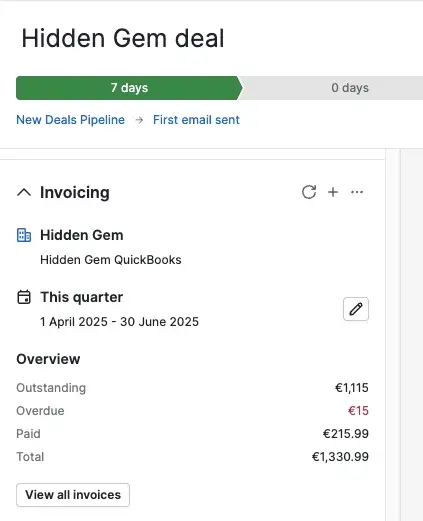Open the First email sent stage link

(x=196, y=120)
